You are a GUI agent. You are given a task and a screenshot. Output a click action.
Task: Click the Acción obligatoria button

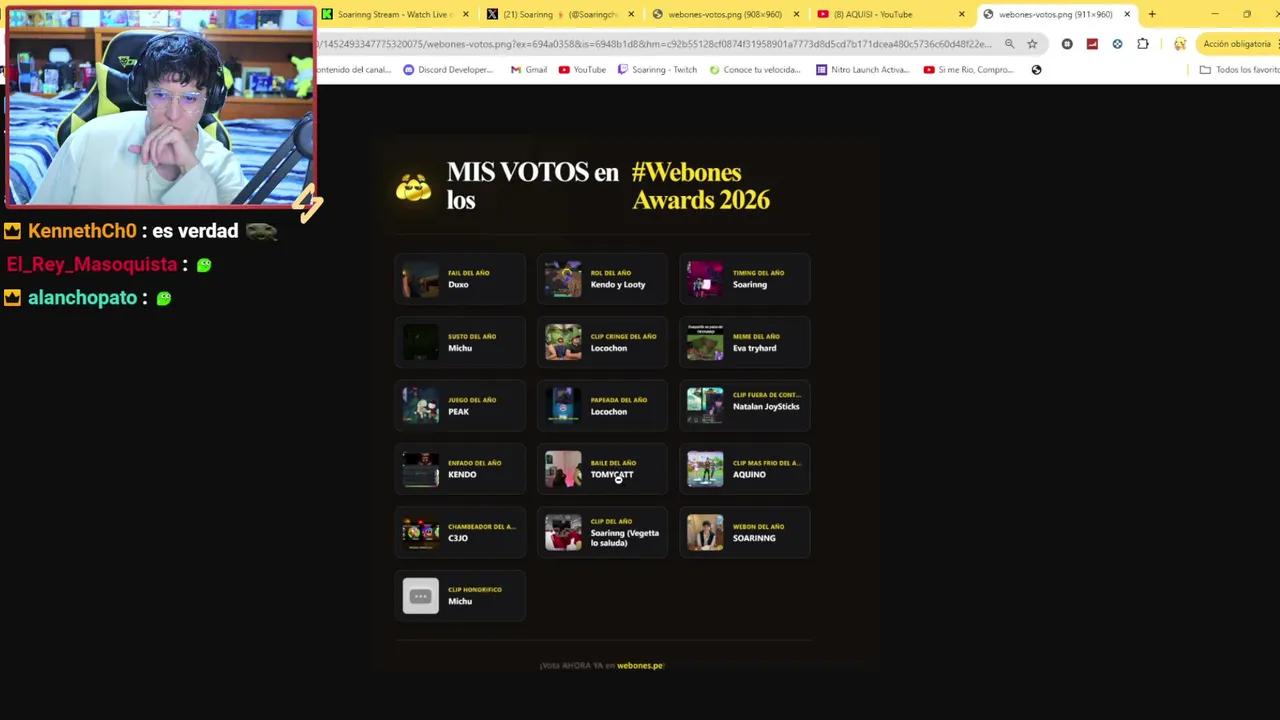[x=1237, y=44]
